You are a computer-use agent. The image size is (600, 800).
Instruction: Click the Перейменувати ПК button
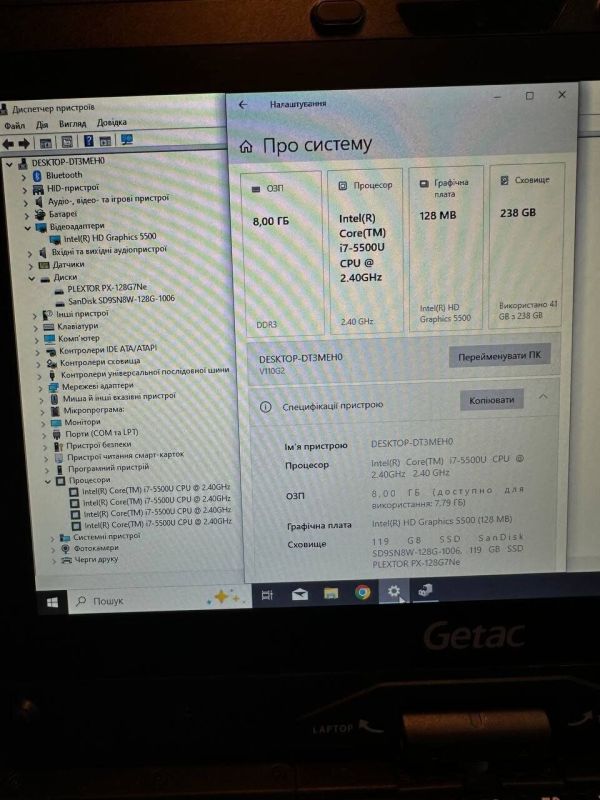[x=499, y=356]
